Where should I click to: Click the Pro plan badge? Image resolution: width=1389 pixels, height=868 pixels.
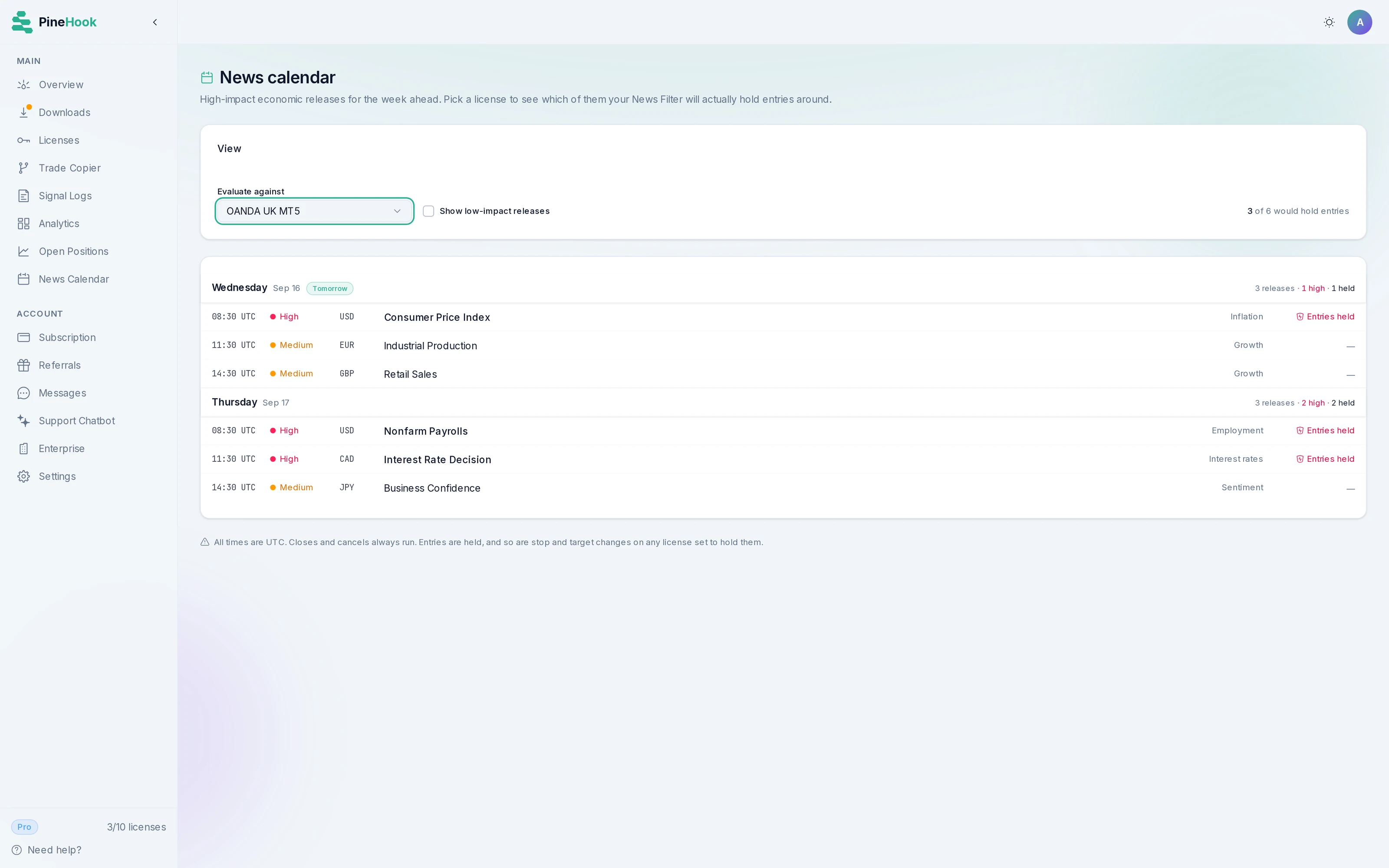(25, 827)
